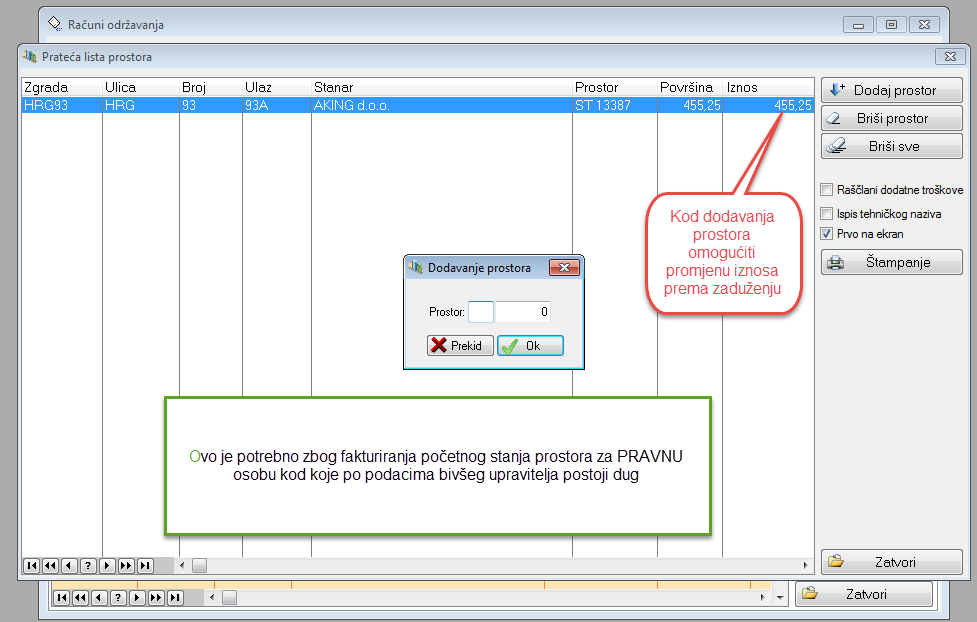977x622 pixels.
Task: Click the Štampanje print button
Action: [x=891, y=262]
